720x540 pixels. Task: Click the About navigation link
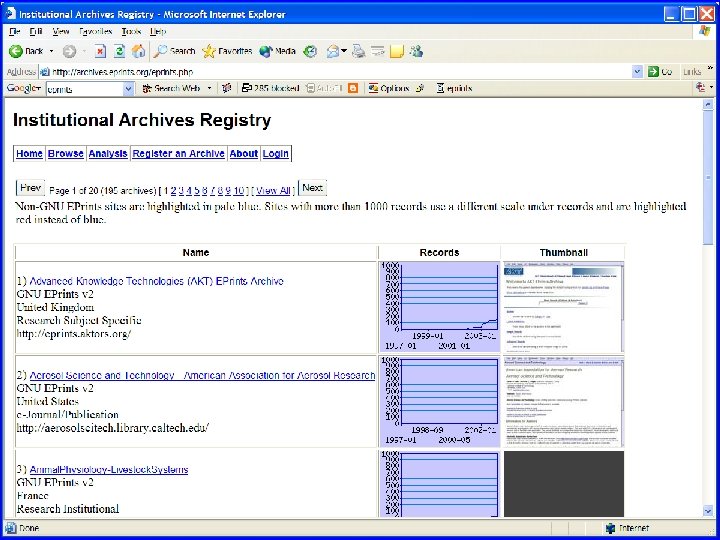244,154
